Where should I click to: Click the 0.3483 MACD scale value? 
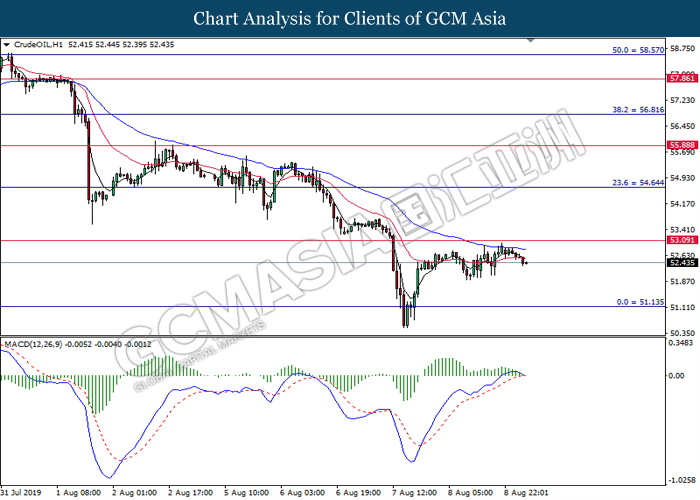click(x=682, y=344)
